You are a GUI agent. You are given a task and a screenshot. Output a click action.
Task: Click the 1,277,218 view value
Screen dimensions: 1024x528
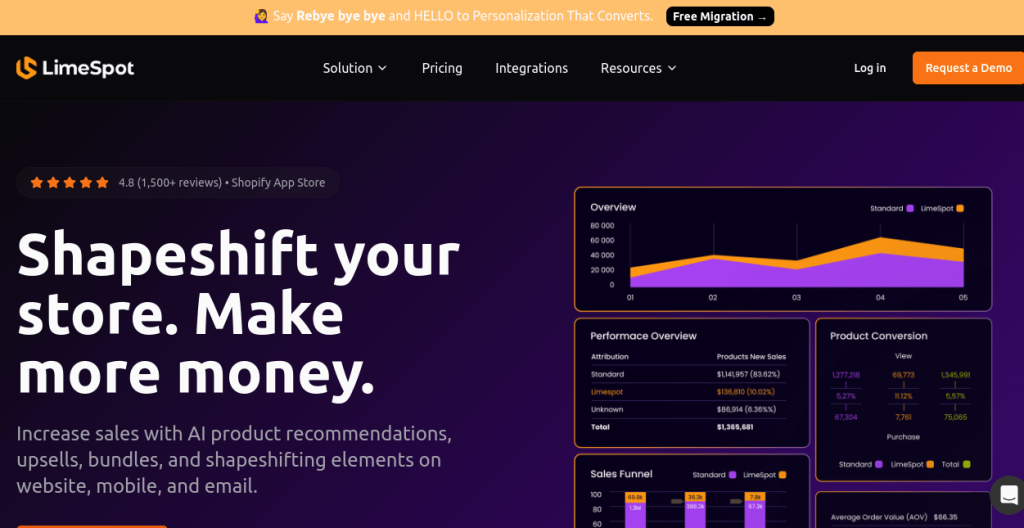pyautogui.click(x=846, y=375)
